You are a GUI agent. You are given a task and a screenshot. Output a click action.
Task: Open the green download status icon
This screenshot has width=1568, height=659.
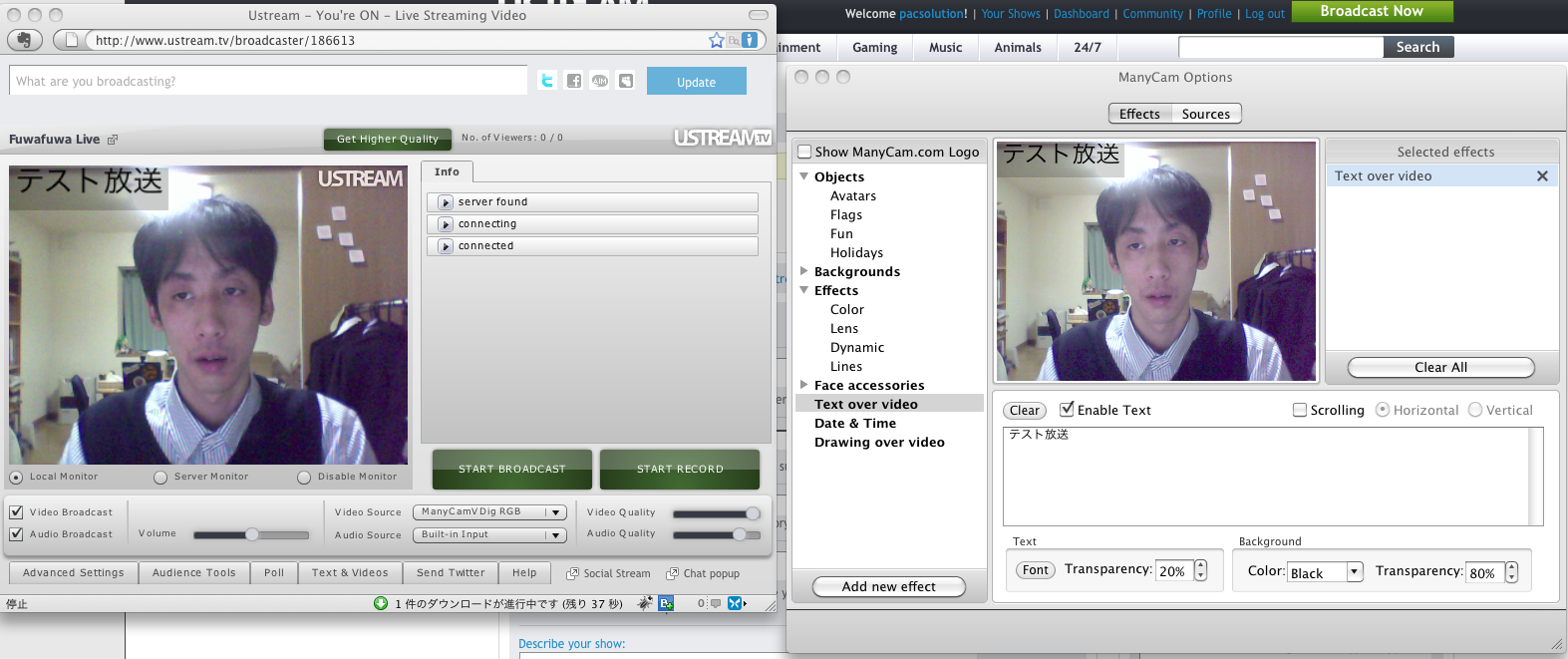point(380,603)
